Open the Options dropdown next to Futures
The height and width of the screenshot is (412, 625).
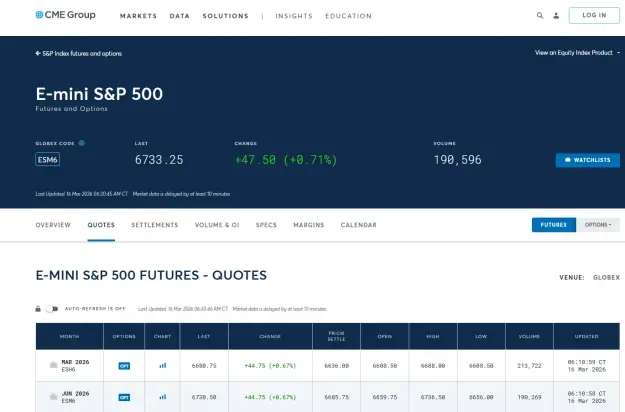[x=598, y=225]
